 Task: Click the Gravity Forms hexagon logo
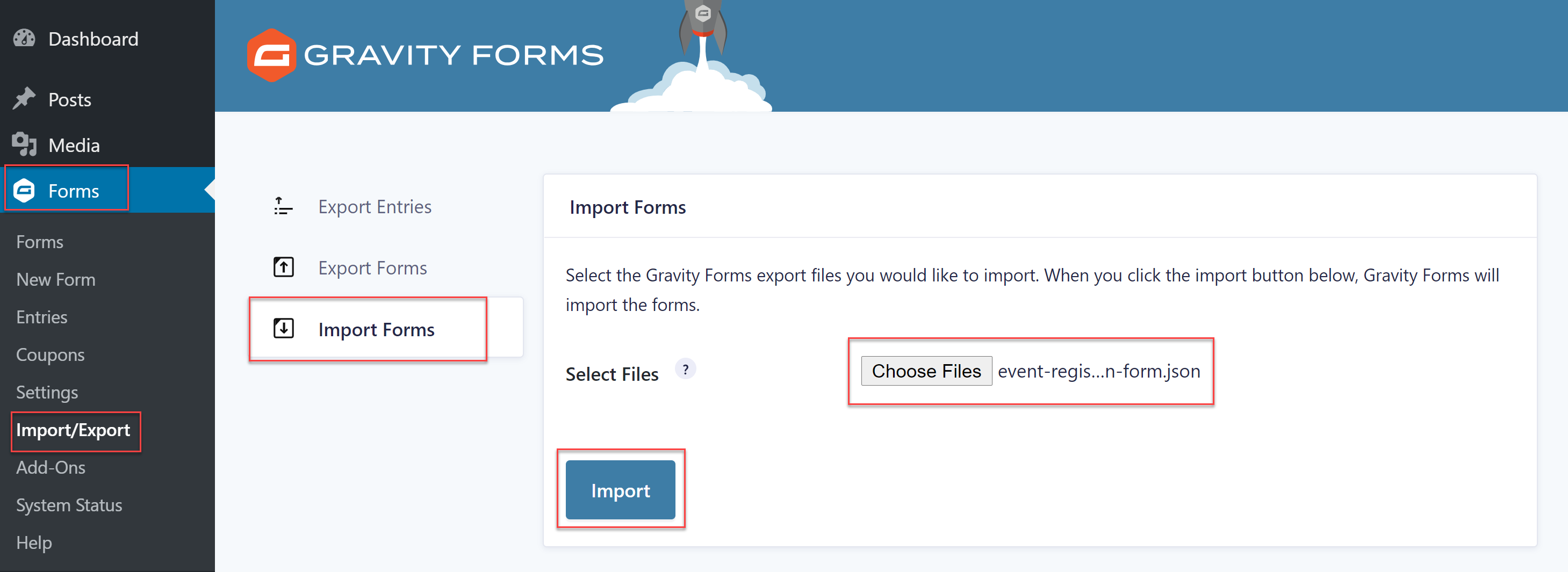(271, 55)
